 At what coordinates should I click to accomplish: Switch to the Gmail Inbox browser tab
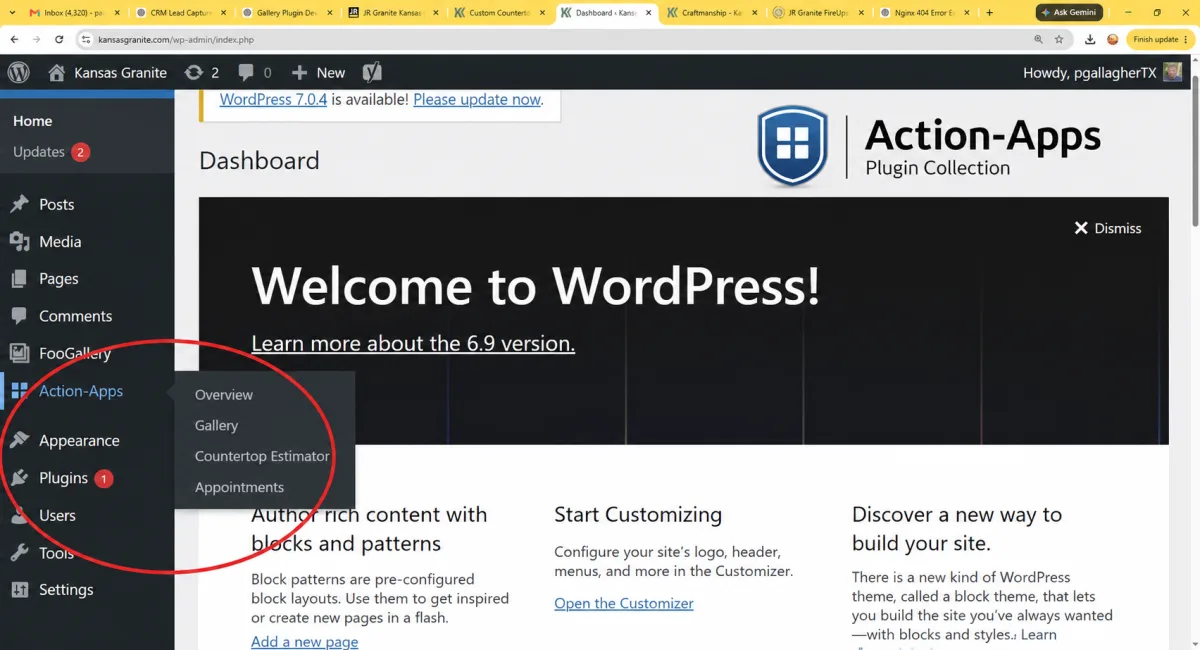[73, 13]
